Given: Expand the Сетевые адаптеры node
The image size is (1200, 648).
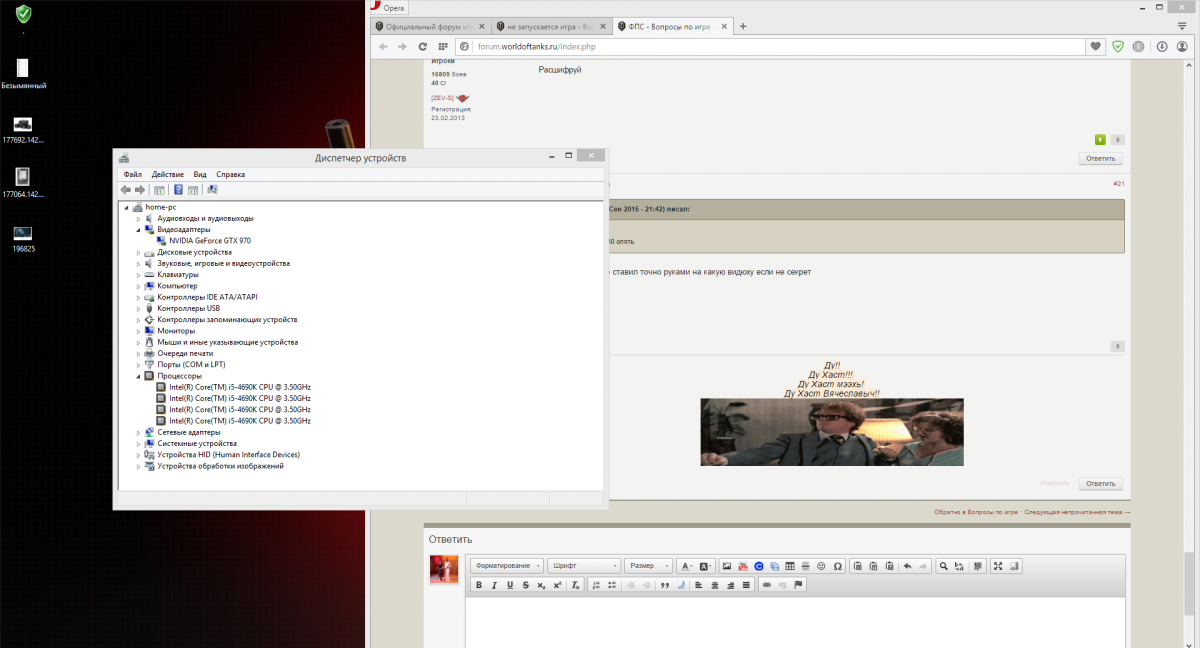Looking at the screenshot, I should point(139,432).
